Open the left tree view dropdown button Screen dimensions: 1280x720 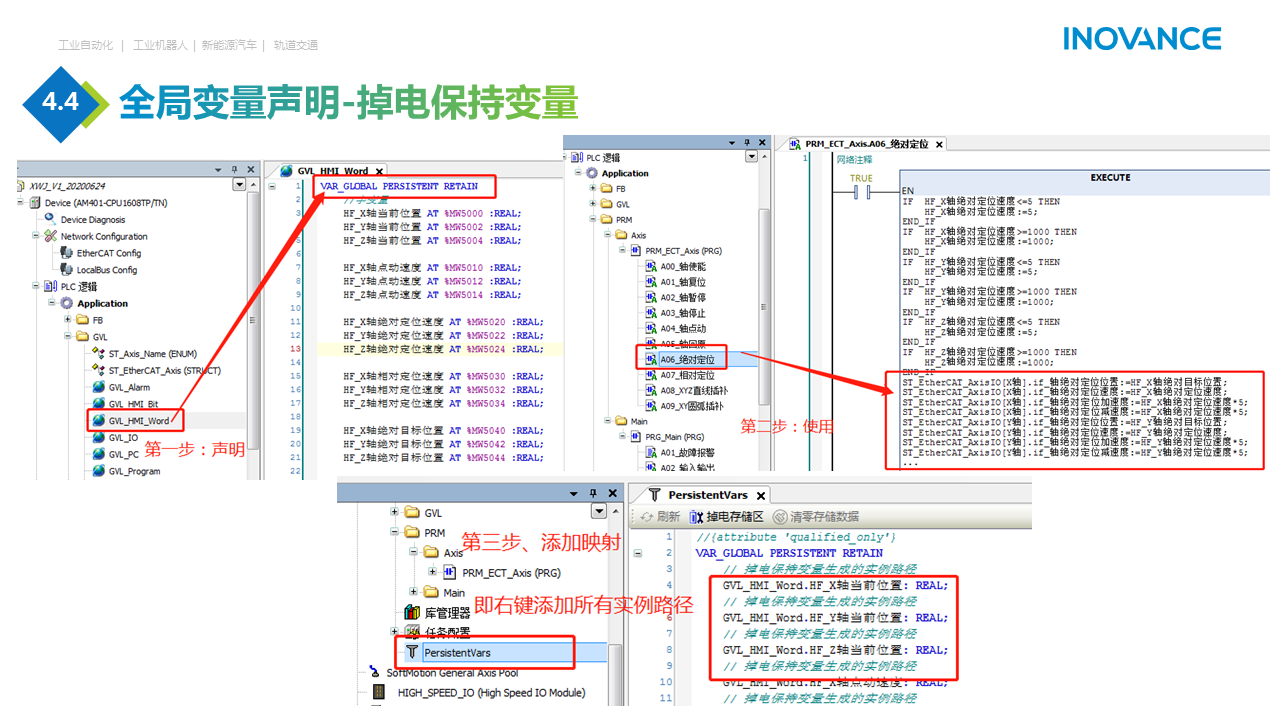tap(239, 185)
